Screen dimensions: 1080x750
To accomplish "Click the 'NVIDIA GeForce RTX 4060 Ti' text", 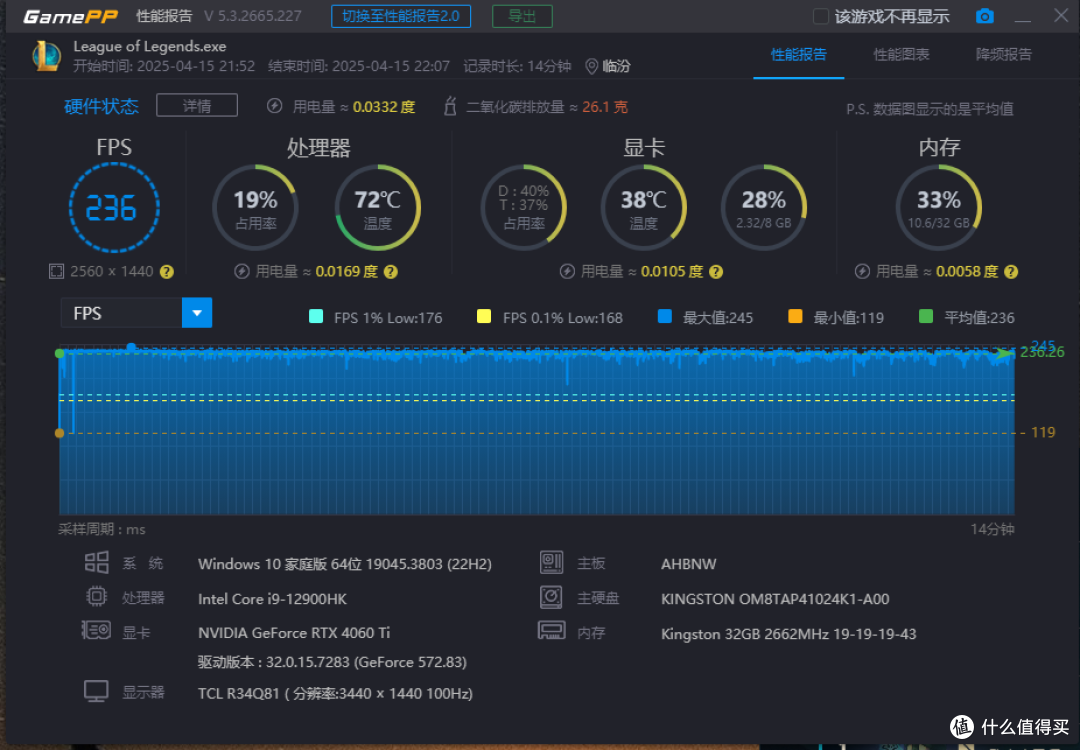I will (x=294, y=632).
